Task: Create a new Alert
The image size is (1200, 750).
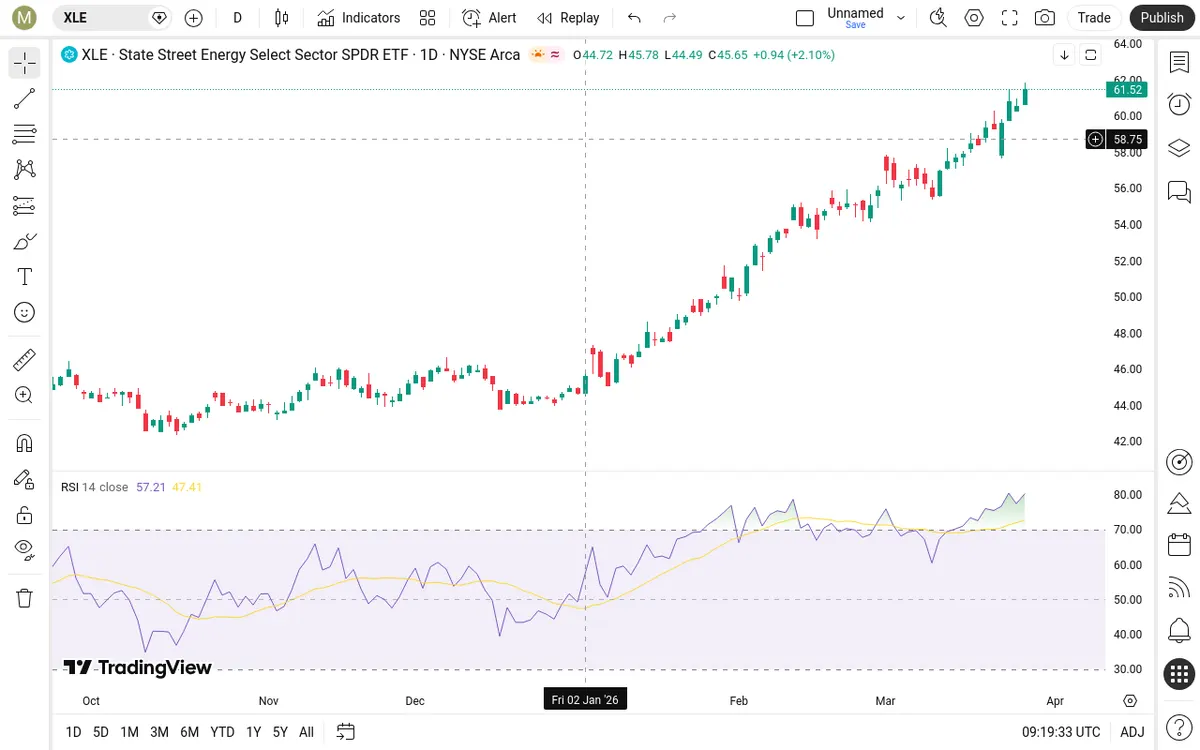Action: tap(490, 17)
